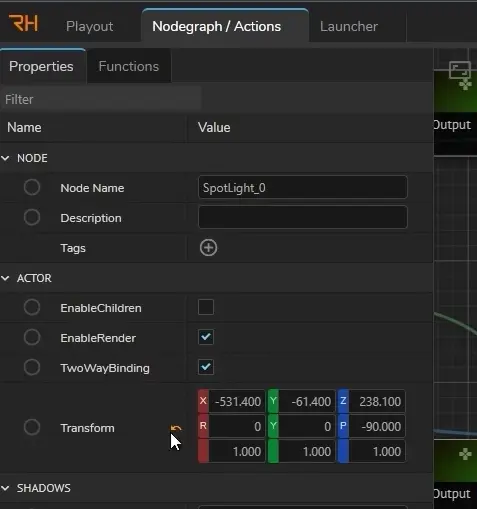Add a tag with the plus icon
Viewport: 477px width, 509px height.
209,248
